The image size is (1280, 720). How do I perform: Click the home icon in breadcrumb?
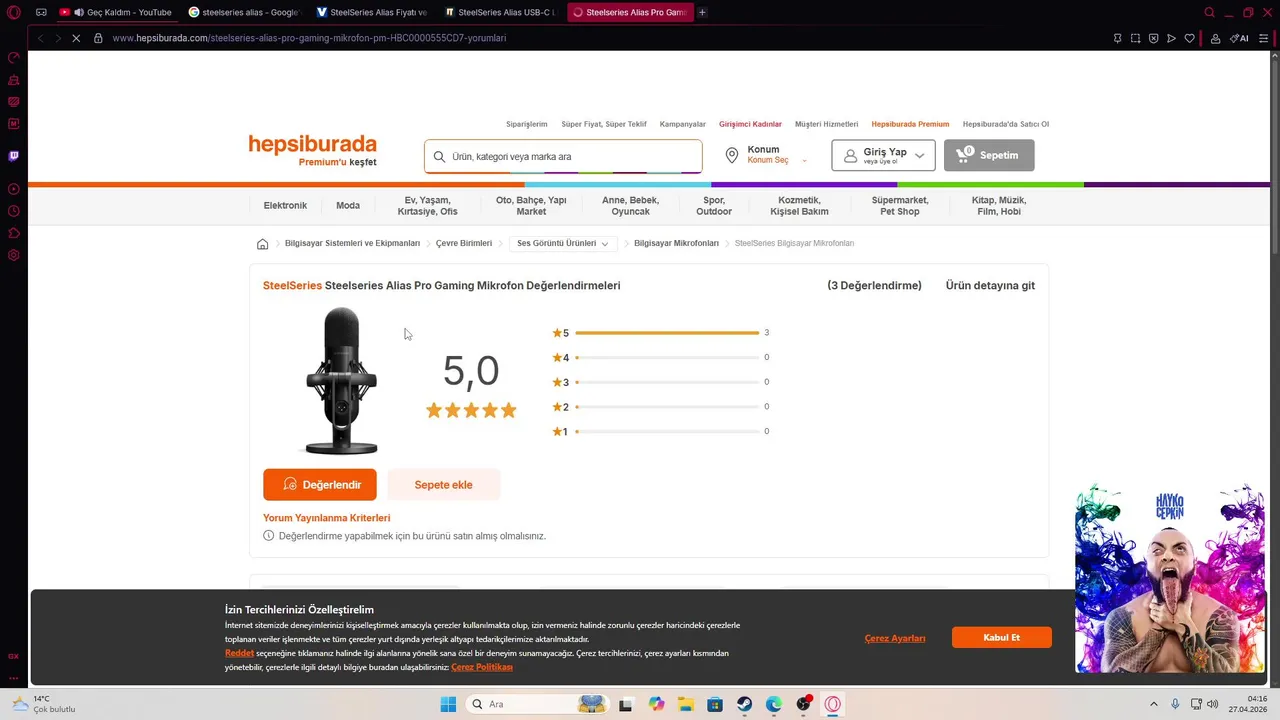tap(262, 244)
